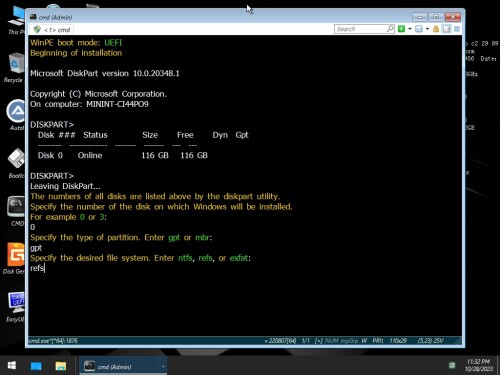Open the ConEmu hamburger system menu
Viewport: 500px width, 375px height.
tap(457, 29)
